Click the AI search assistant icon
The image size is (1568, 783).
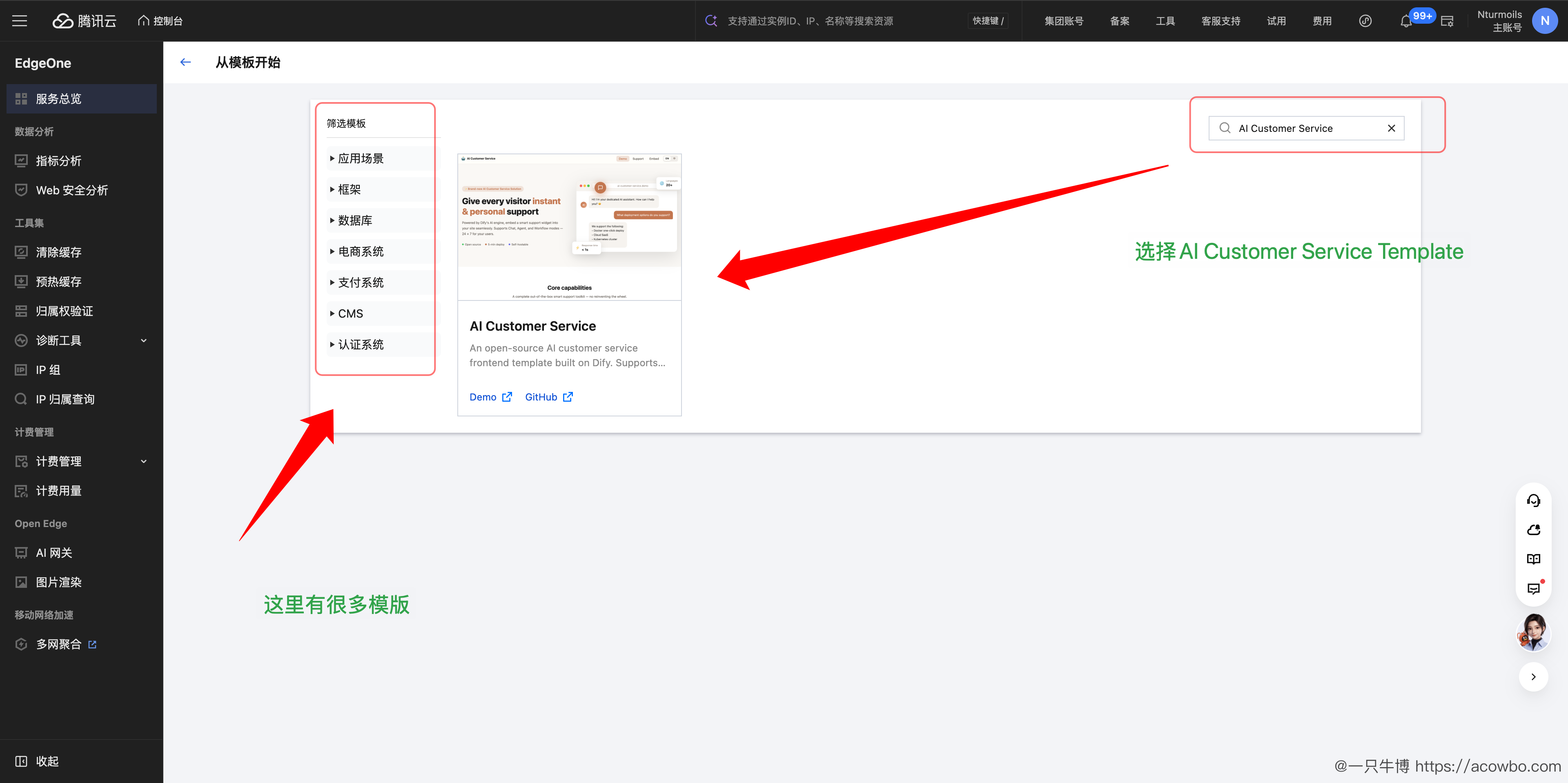pyautogui.click(x=710, y=21)
